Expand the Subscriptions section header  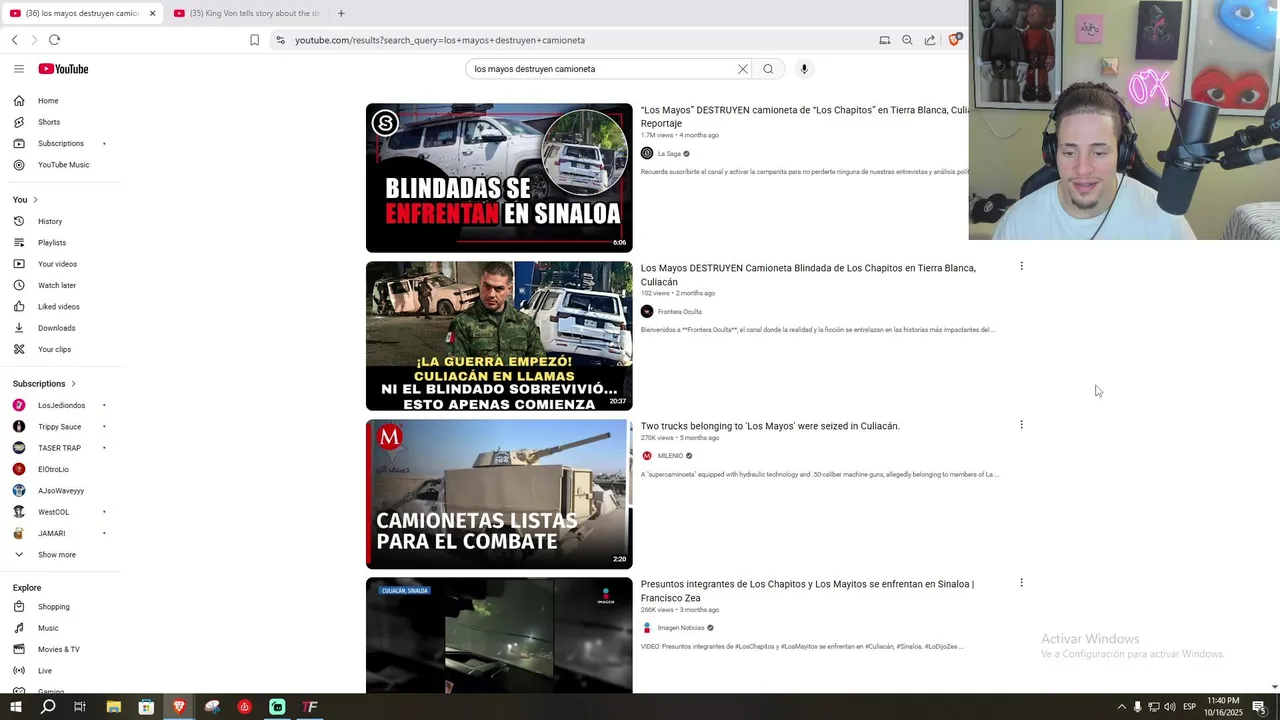[x=44, y=384]
